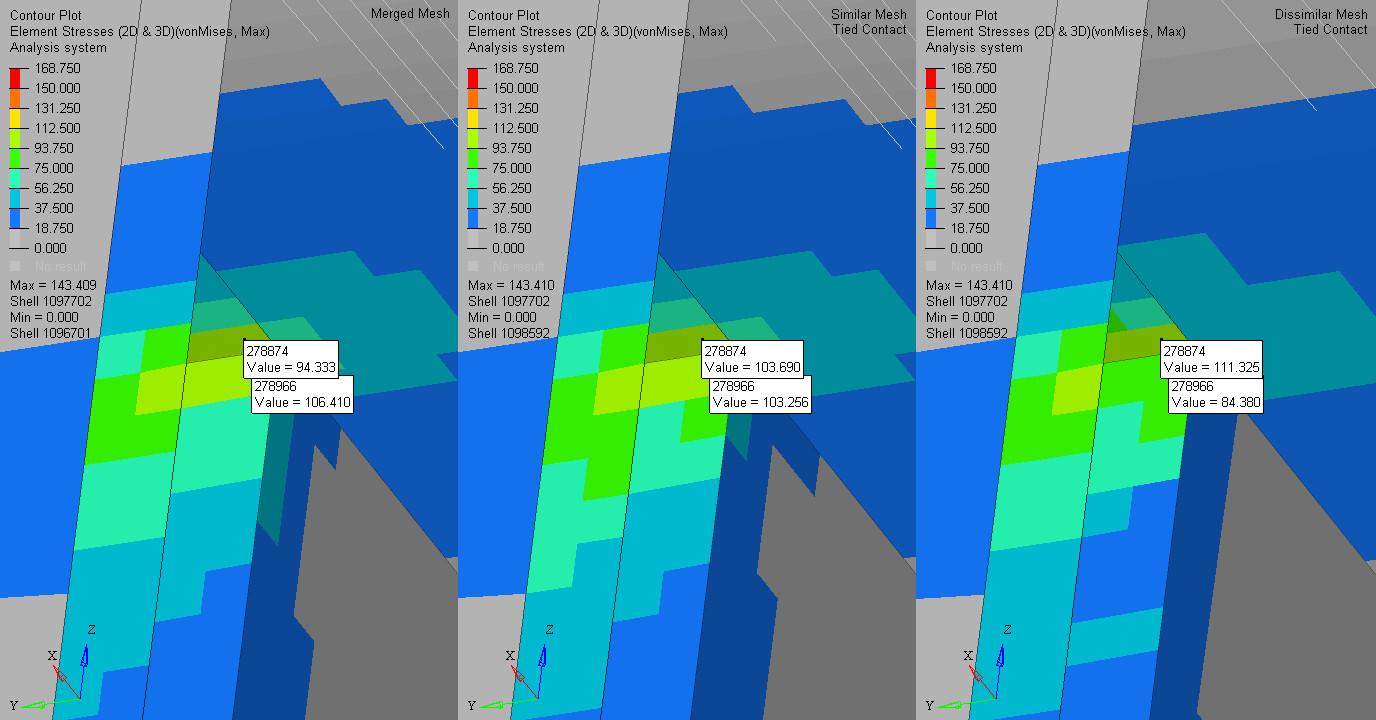Click 'Contour Plot' title in Dissimilar Mesh panel

962,15
